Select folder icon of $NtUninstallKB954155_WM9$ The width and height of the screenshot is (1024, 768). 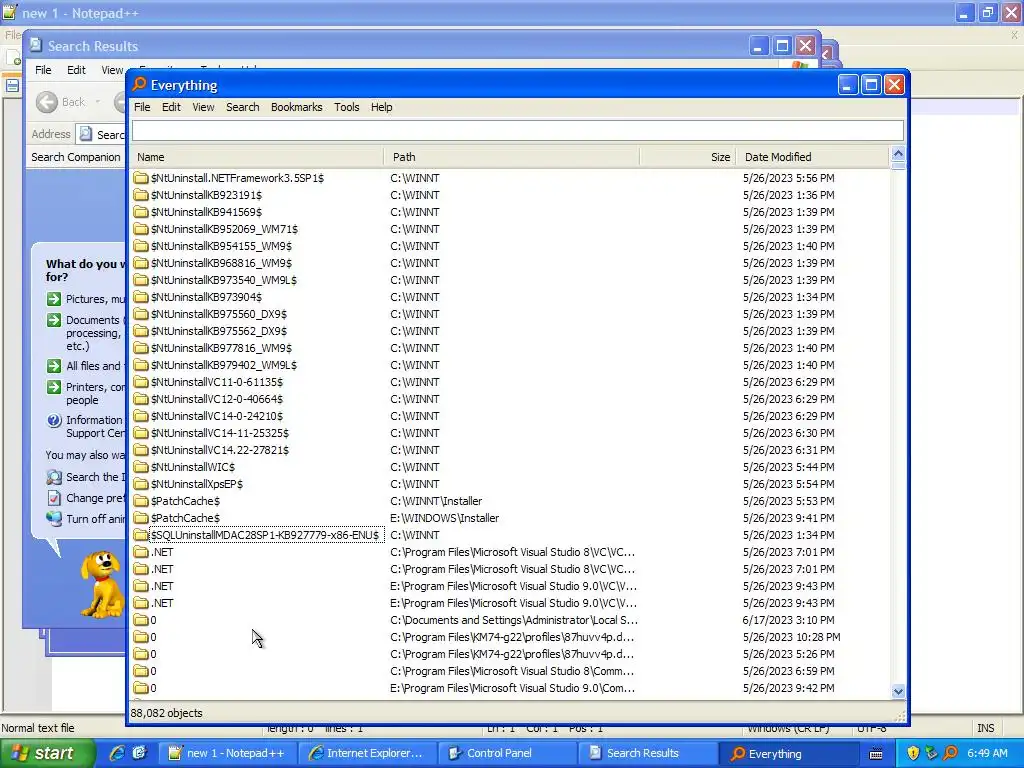click(140, 246)
